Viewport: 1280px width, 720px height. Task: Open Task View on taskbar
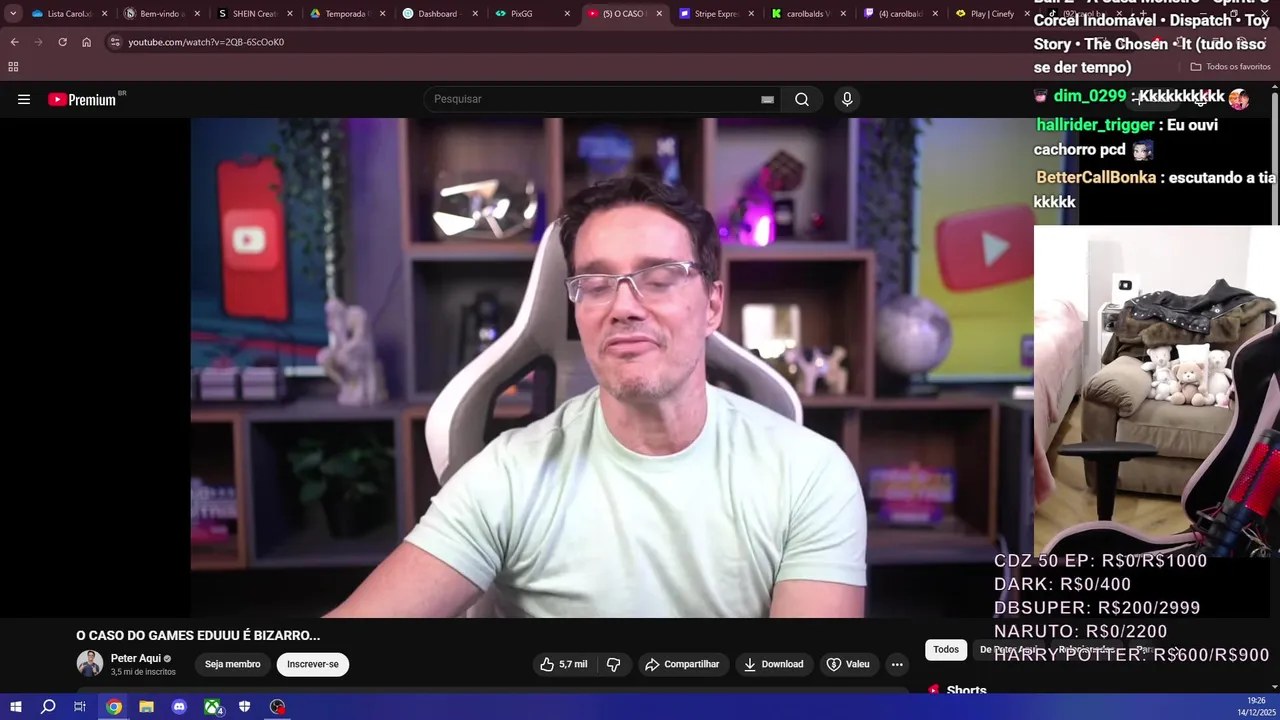(x=80, y=707)
